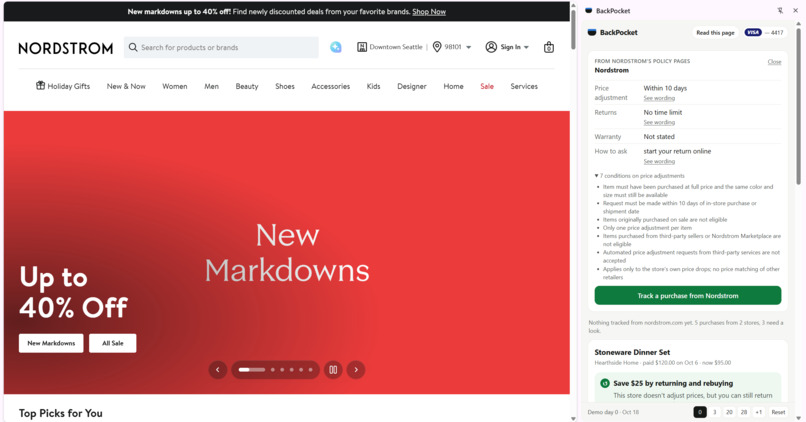Image resolution: width=806 pixels, height=422 pixels.
Task: Click See wording under Returns
Action: [x=659, y=122]
